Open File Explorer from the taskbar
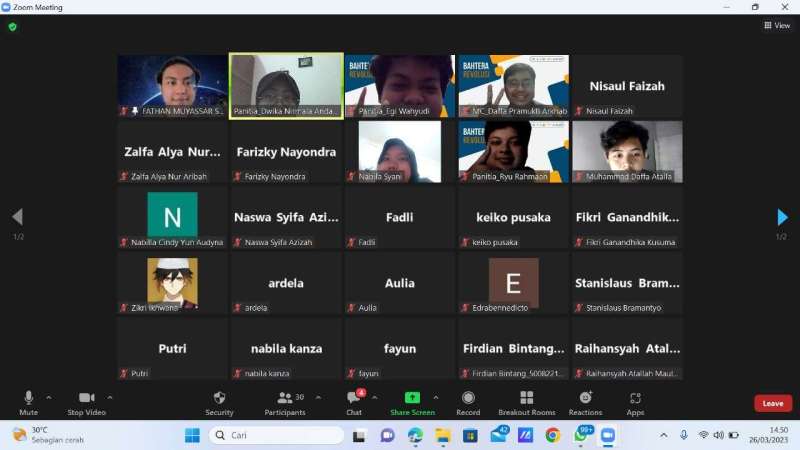This screenshot has height=450, width=800. pyautogui.click(x=443, y=436)
